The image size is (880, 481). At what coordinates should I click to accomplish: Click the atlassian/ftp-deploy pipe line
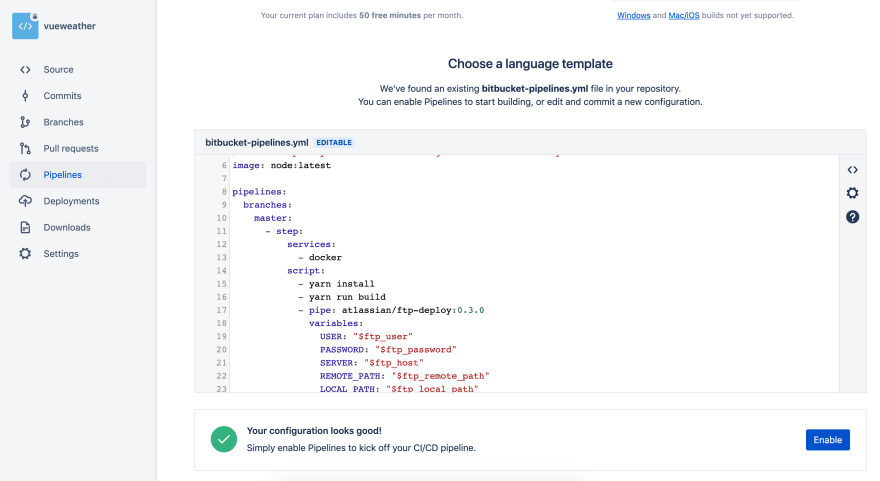pyautogui.click(x=391, y=310)
